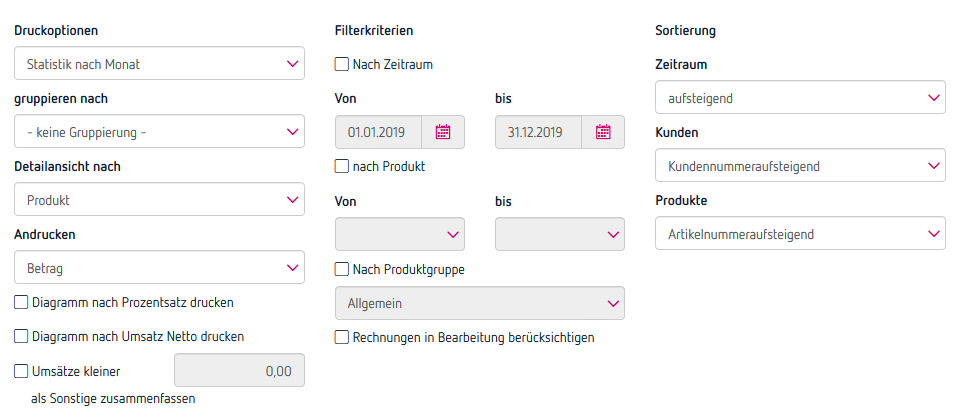Expand the Andrucken Betrag dropdown

(159, 268)
